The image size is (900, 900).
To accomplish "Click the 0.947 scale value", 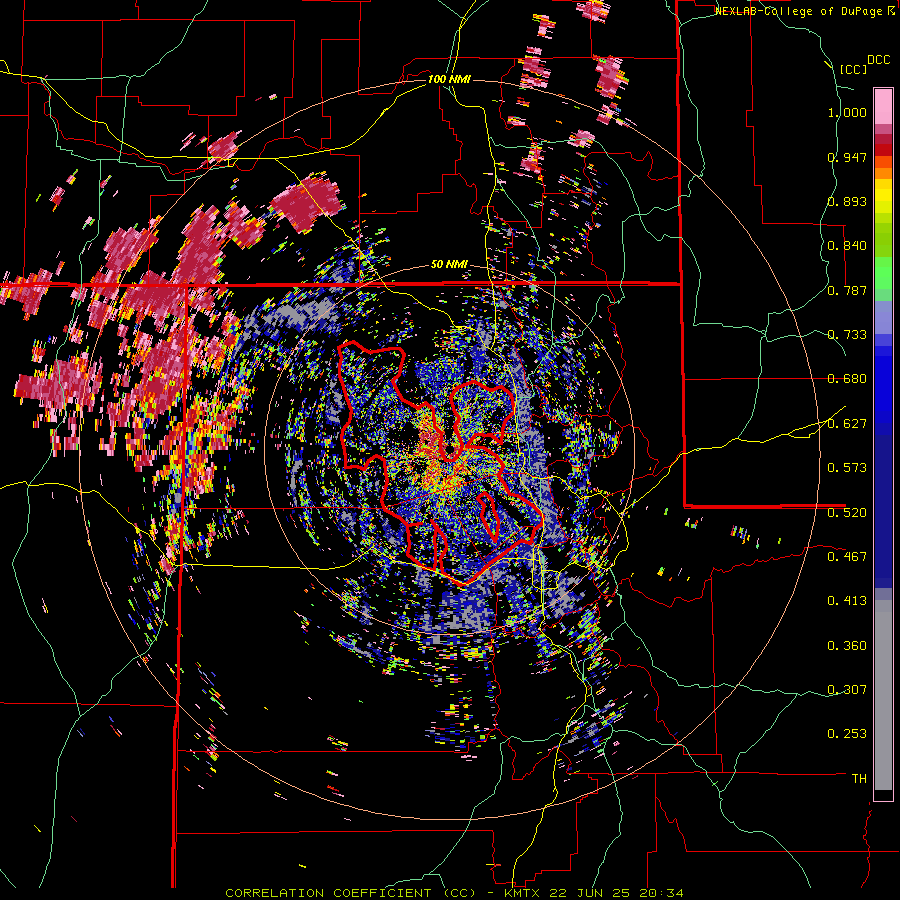I will coord(847,157).
